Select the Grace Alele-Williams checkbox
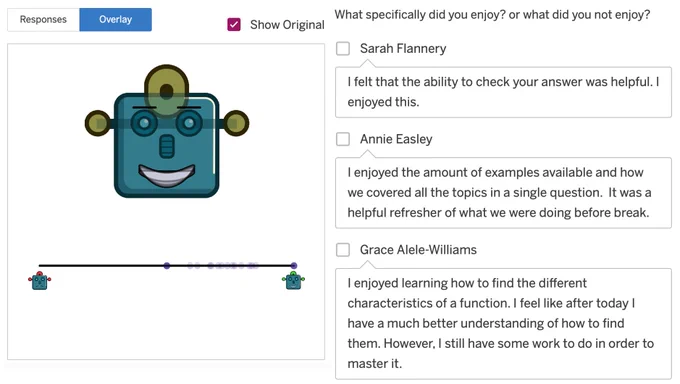This screenshot has height=384, width=680. pyautogui.click(x=343, y=249)
